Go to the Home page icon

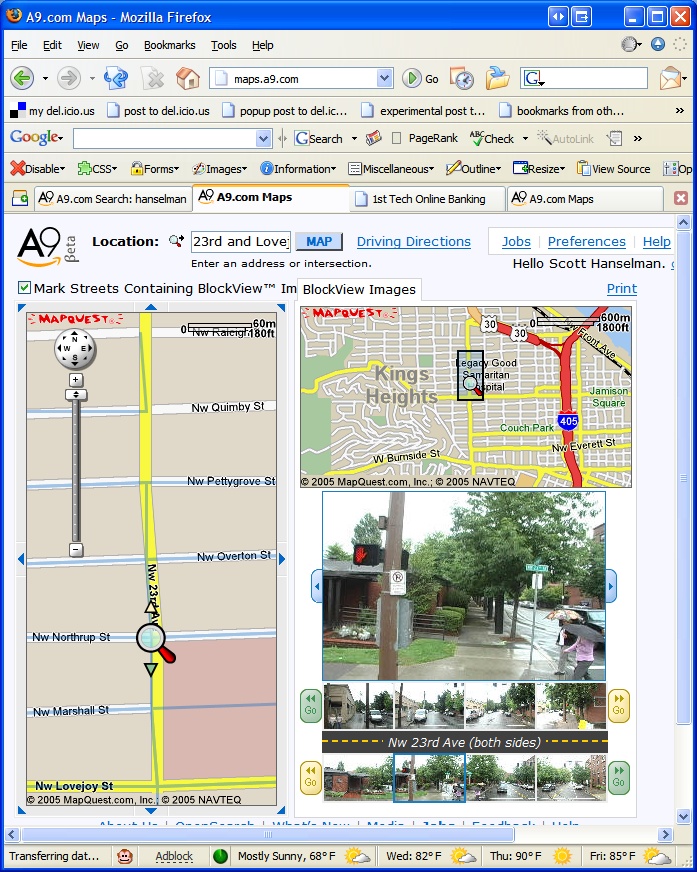click(x=188, y=78)
